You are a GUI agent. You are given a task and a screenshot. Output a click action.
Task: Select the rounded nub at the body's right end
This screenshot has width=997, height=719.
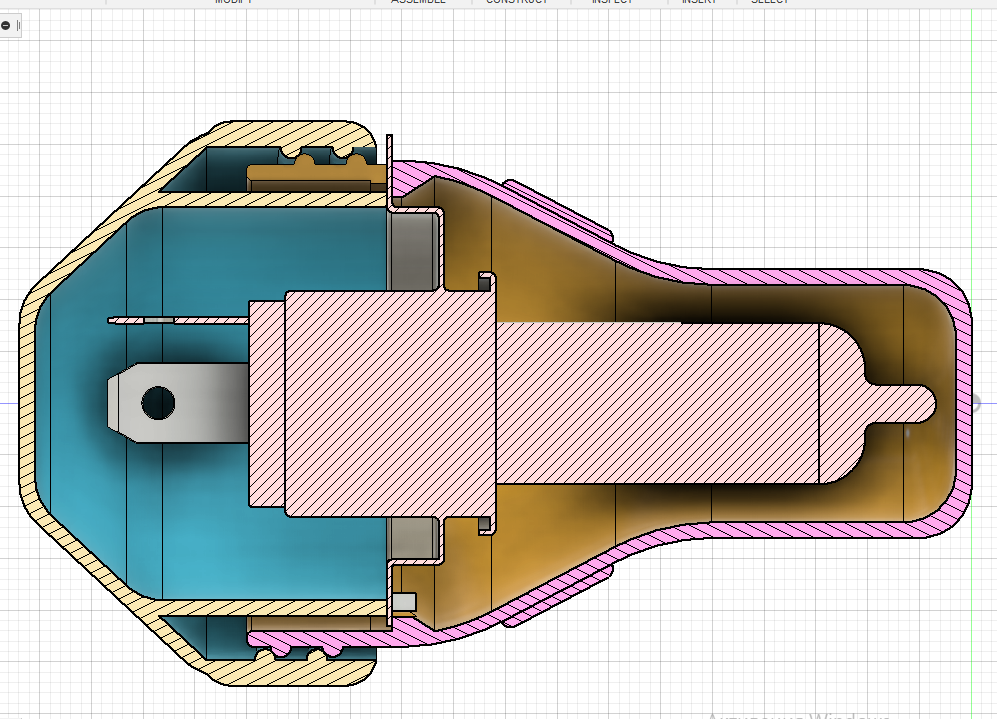click(x=903, y=403)
